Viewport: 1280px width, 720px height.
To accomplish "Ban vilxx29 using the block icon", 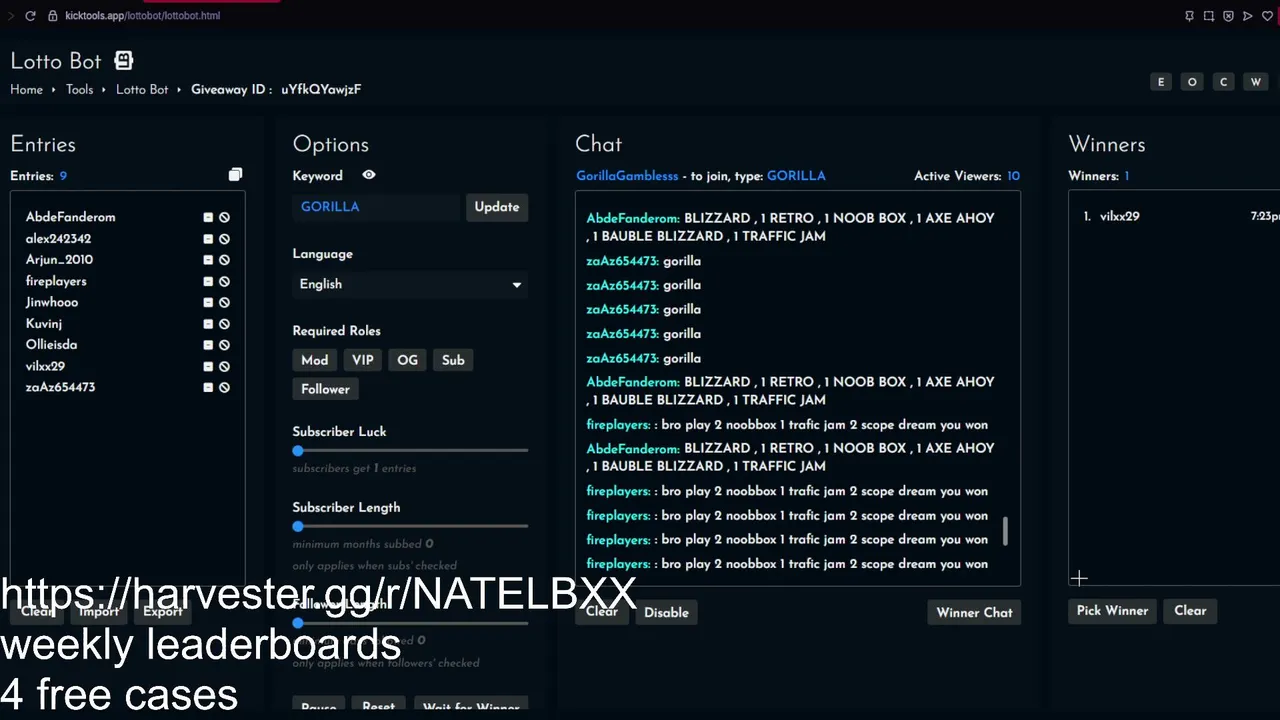I will pos(224,366).
